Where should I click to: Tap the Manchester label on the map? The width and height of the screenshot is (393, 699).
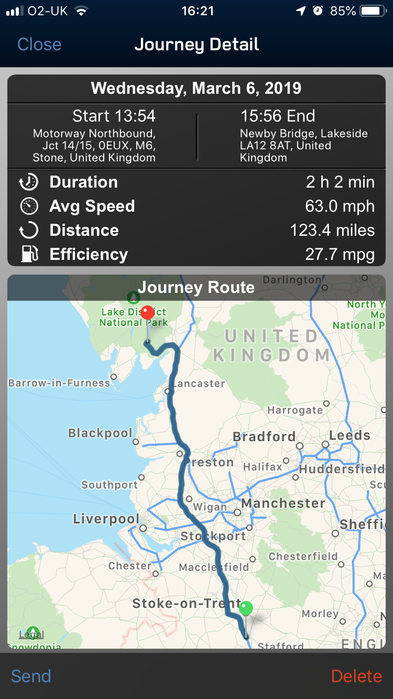283,504
